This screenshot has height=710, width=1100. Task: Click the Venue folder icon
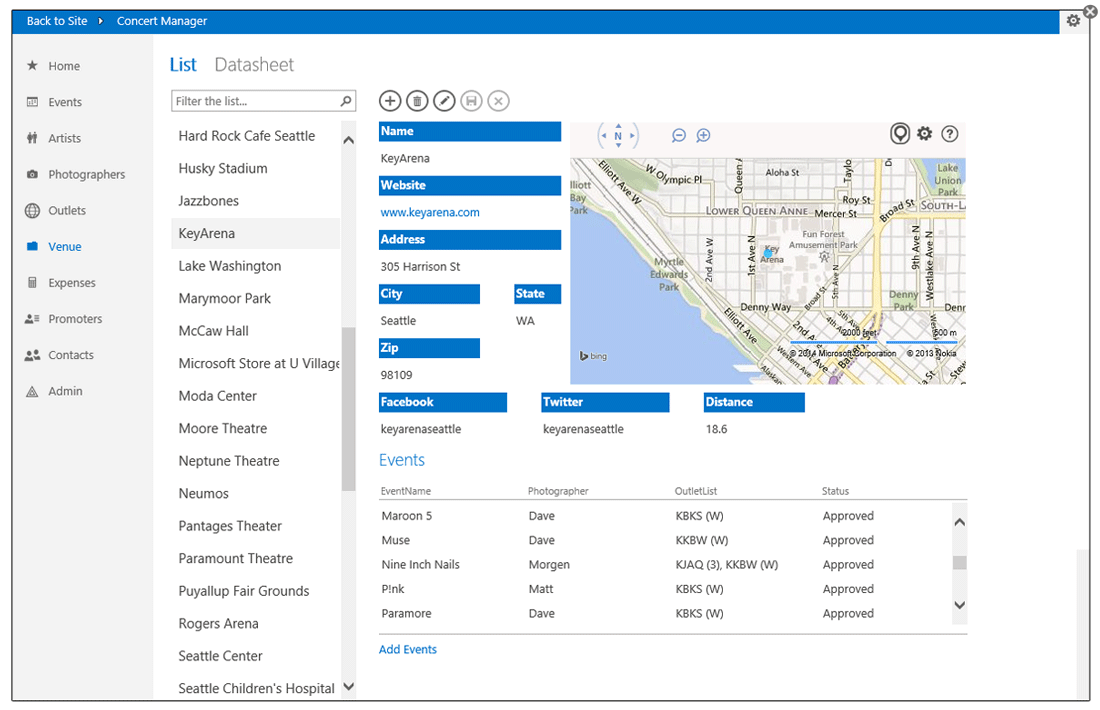[32, 246]
